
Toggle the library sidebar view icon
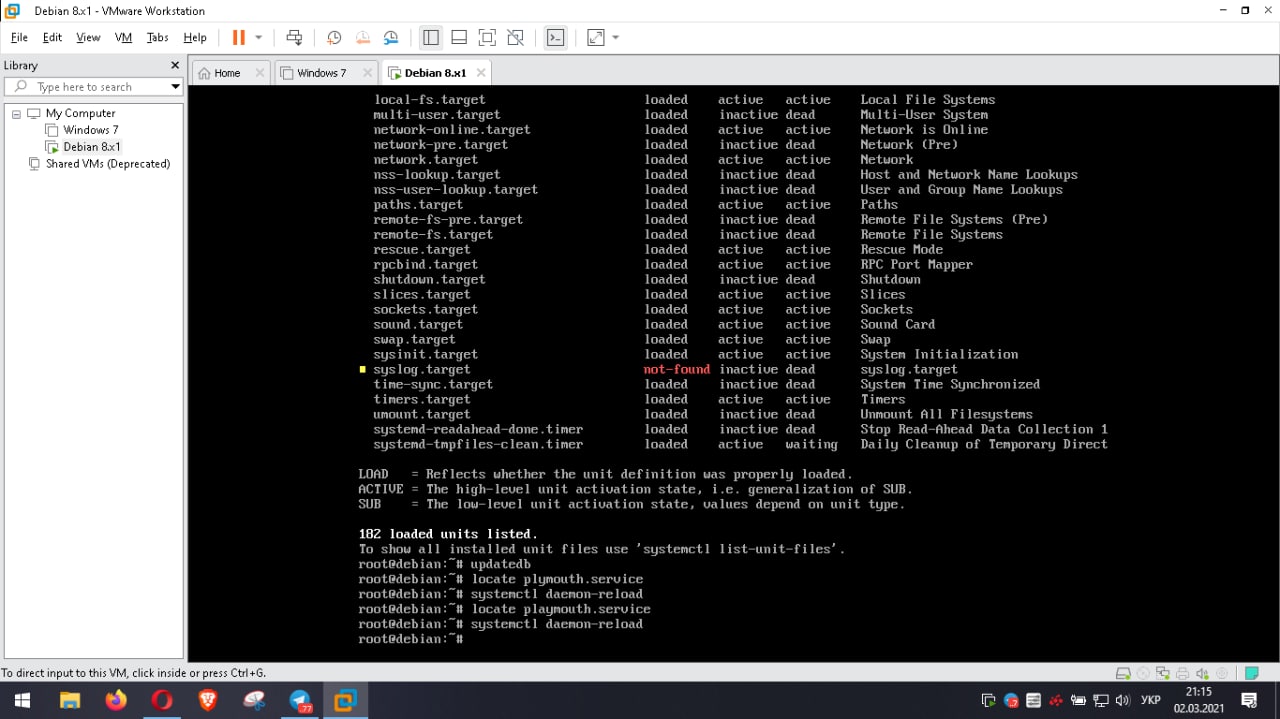coord(431,37)
